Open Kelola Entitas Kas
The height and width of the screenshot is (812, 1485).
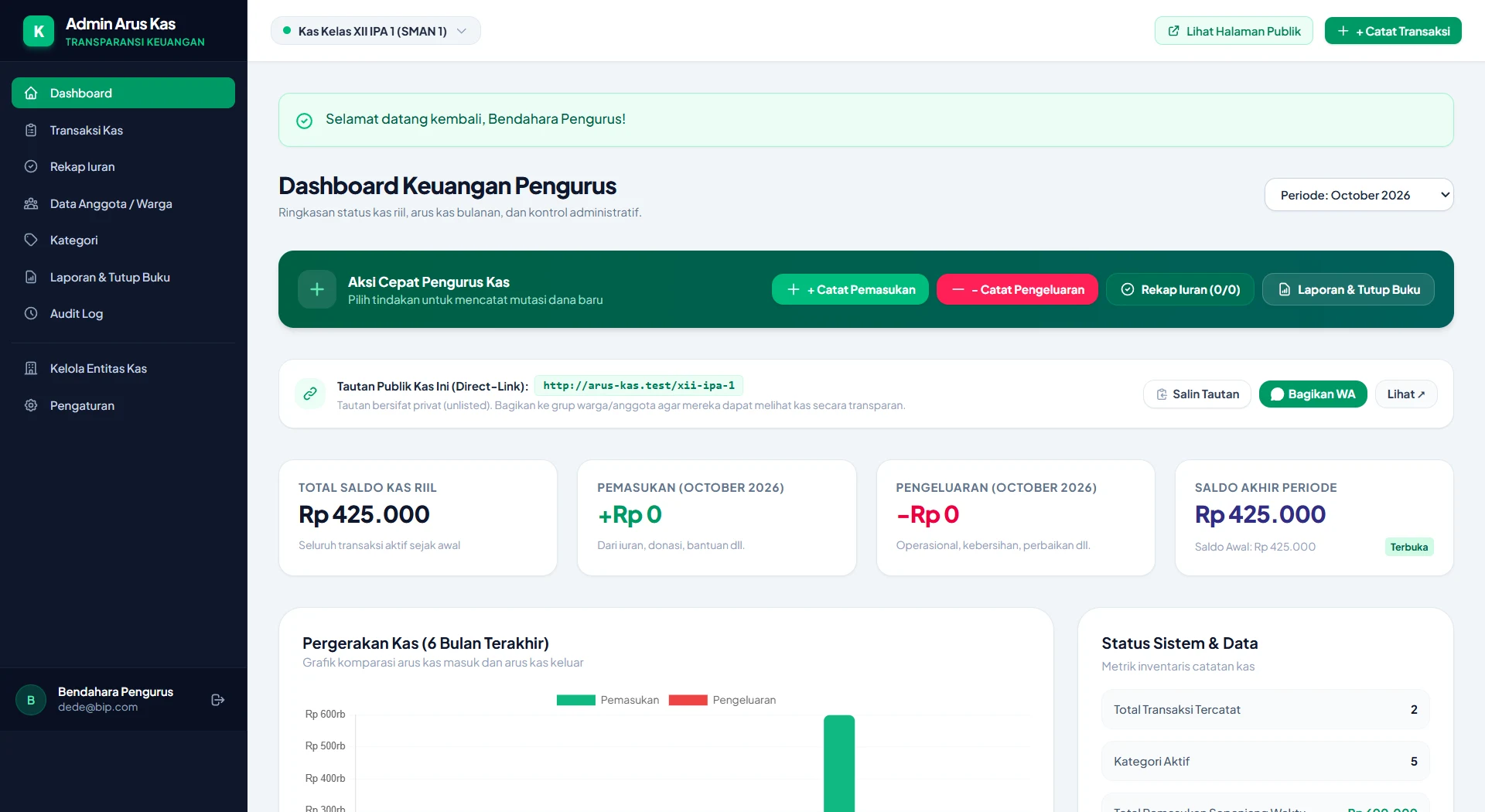[x=123, y=368]
